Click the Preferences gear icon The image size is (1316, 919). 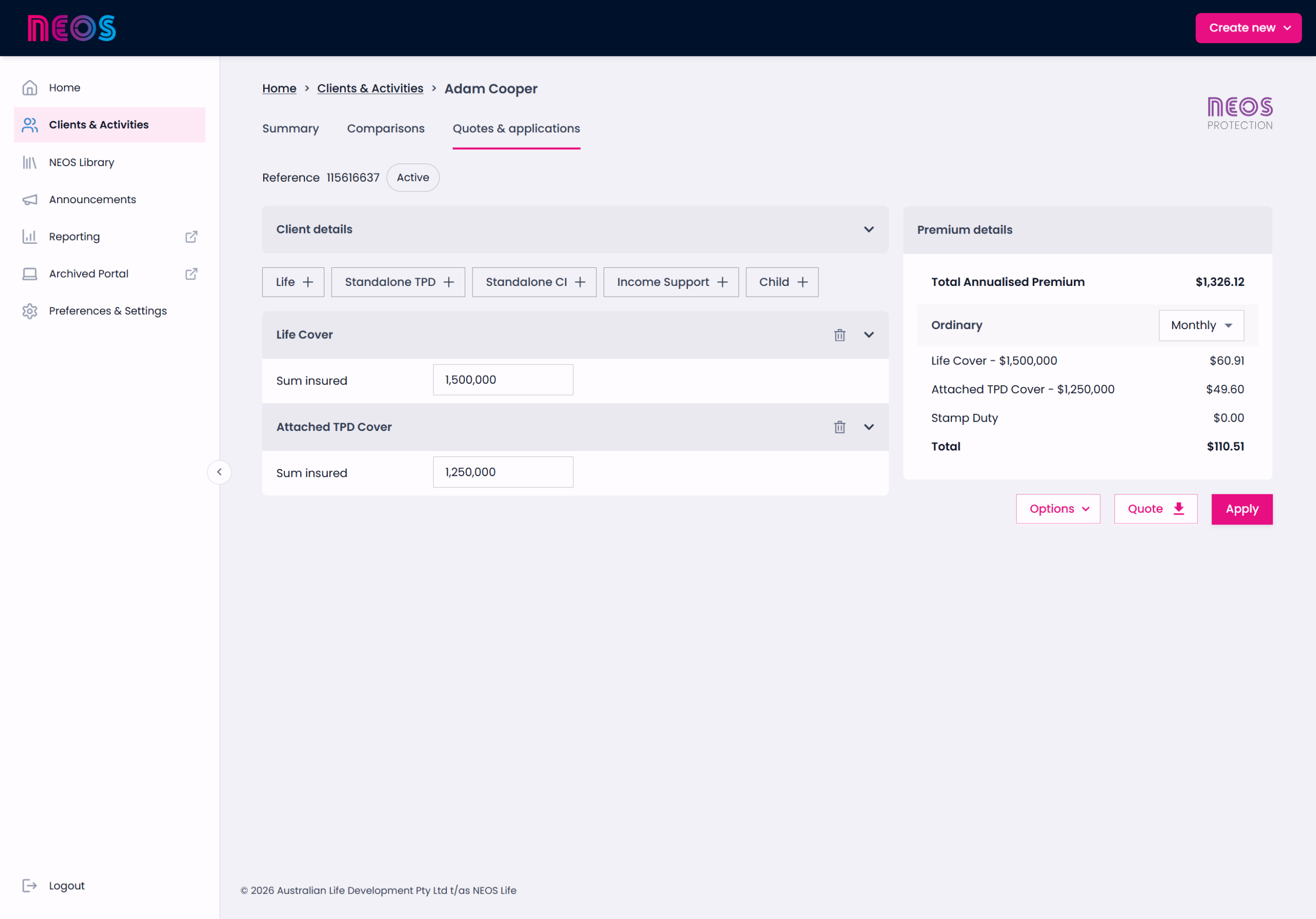[30, 311]
